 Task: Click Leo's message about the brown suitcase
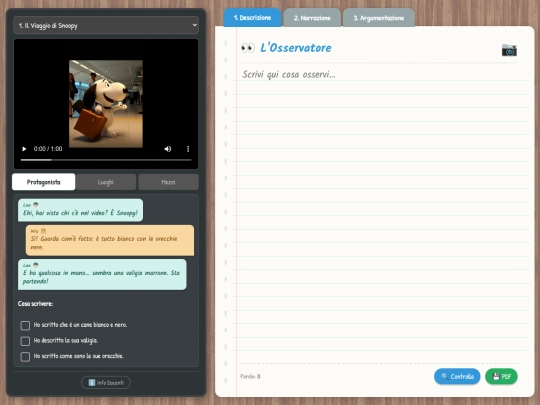pyautogui.click(x=102, y=274)
